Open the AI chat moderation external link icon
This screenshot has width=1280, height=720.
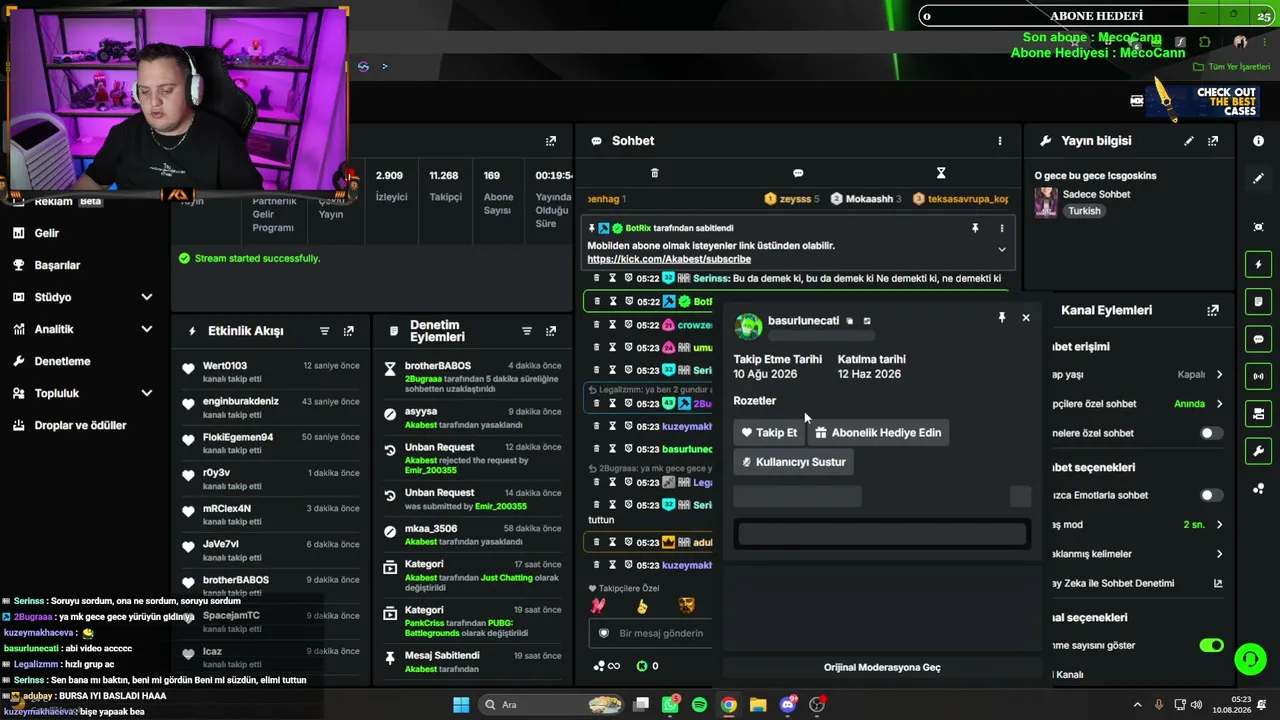tap(1218, 583)
